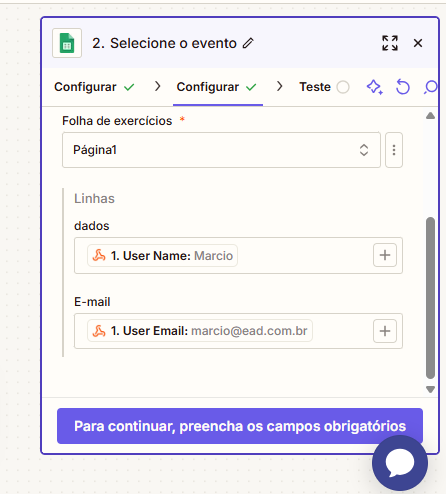Open the chat support bubble
This screenshot has height=494, width=446.
click(400, 463)
